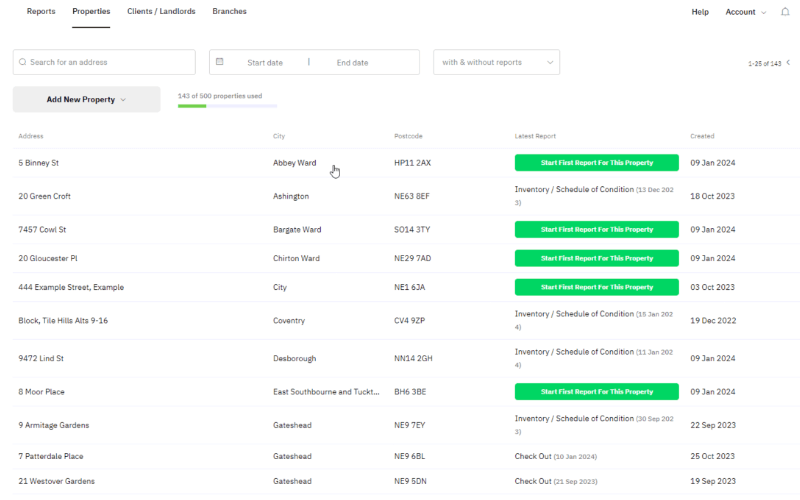
Task: Click the Postcode column header
Action: pos(408,136)
